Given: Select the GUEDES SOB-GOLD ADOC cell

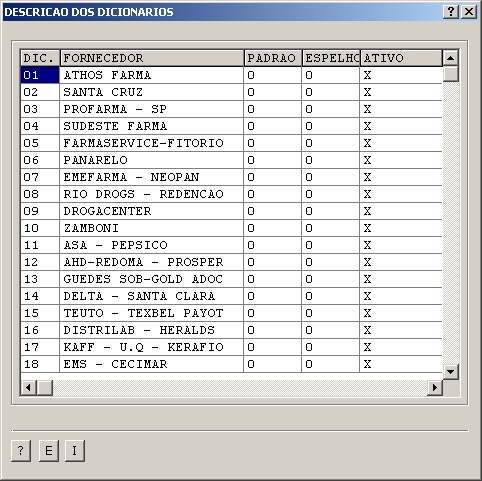Looking at the screenshot, I should point(152,279).
